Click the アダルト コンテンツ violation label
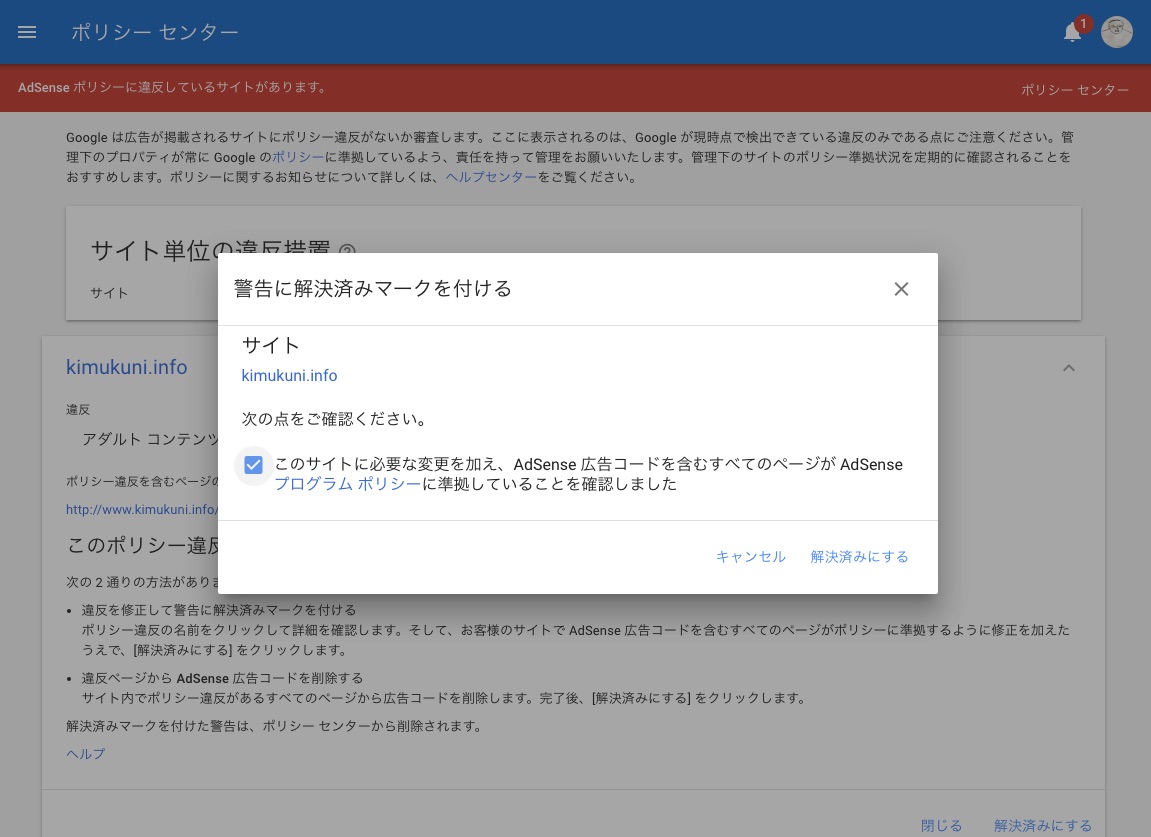 click(150, 439)
